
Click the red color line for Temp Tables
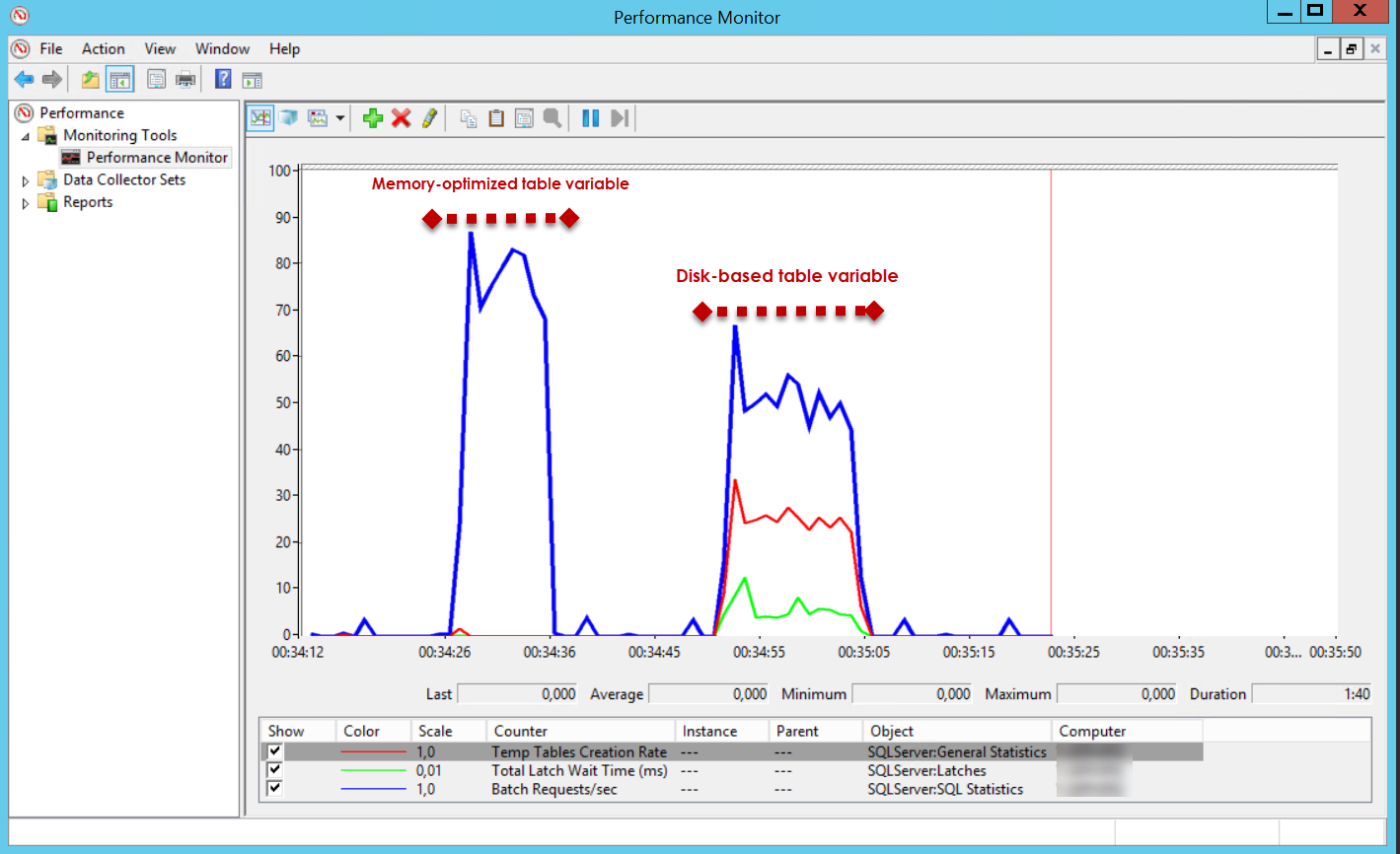pyautogui.click(x=373, y=751)
